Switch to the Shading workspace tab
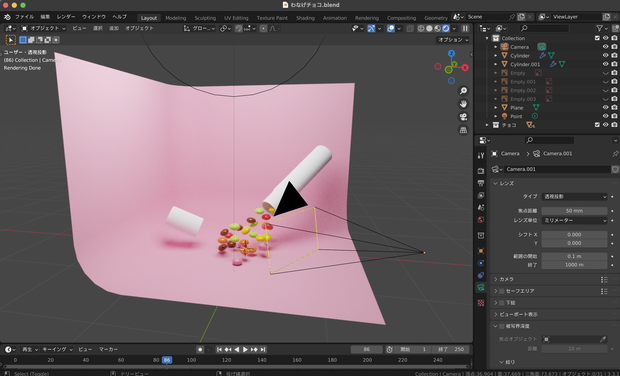 coord(305,18)
